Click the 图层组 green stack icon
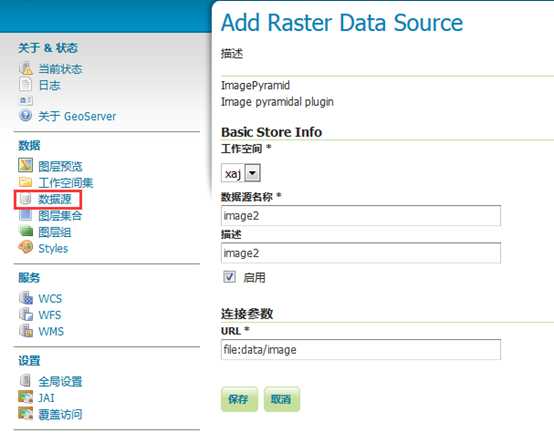This screenshot has width=554, height=433. (25, 231)
